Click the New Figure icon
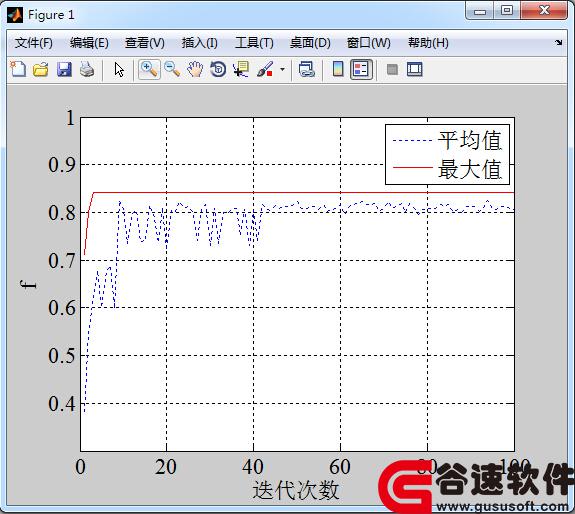The image size is (575, 514). pos(18,69)
